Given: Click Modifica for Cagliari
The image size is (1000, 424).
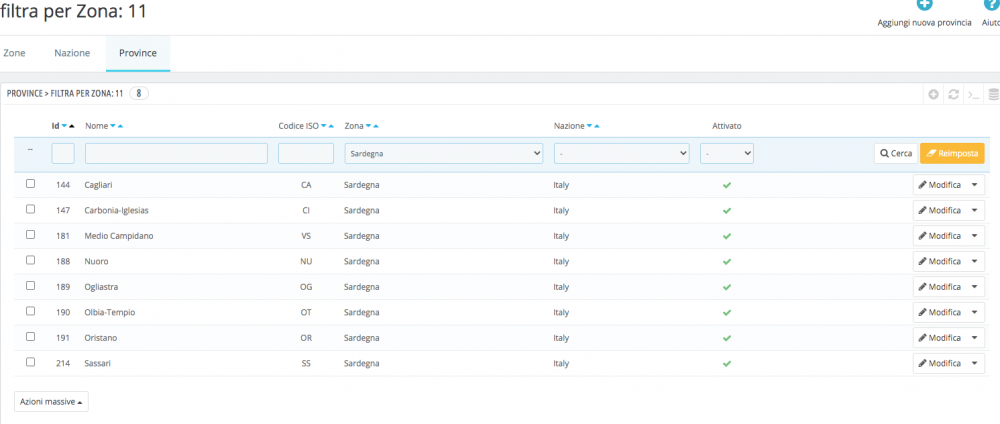Looking at the screenshot, I should [x=939, y=185].
